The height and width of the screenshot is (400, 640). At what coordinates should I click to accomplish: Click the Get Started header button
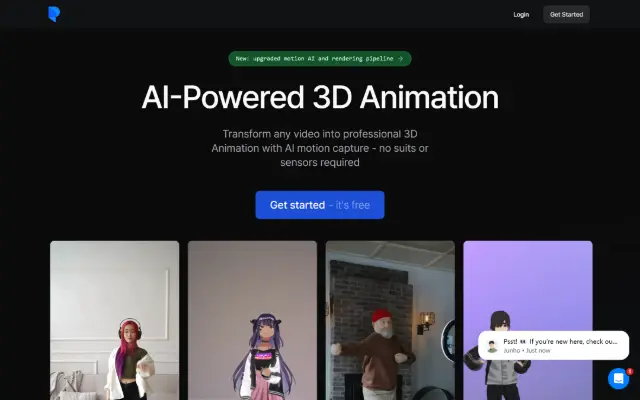(x=566, y=14)
